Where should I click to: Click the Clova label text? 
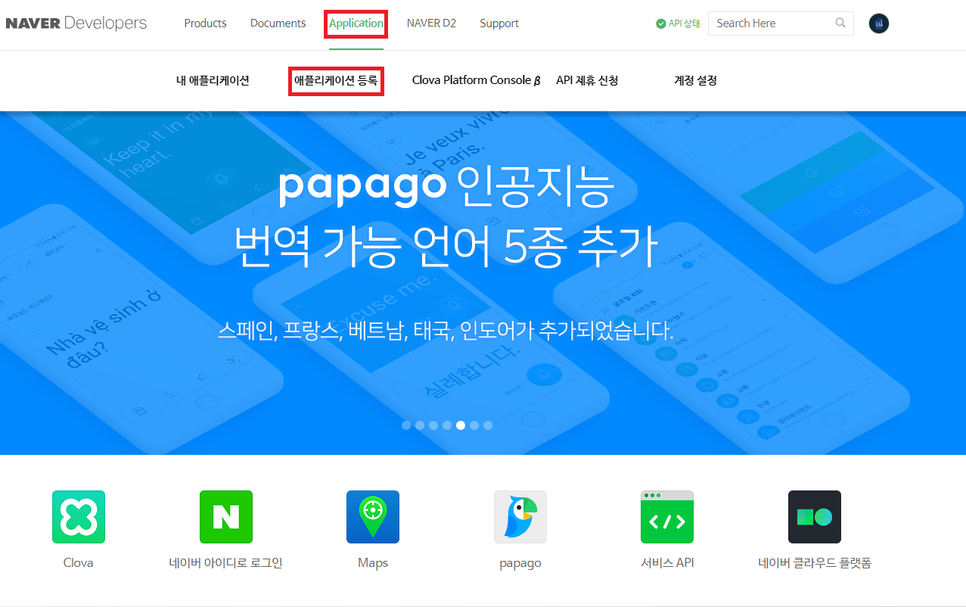point(78,563)
